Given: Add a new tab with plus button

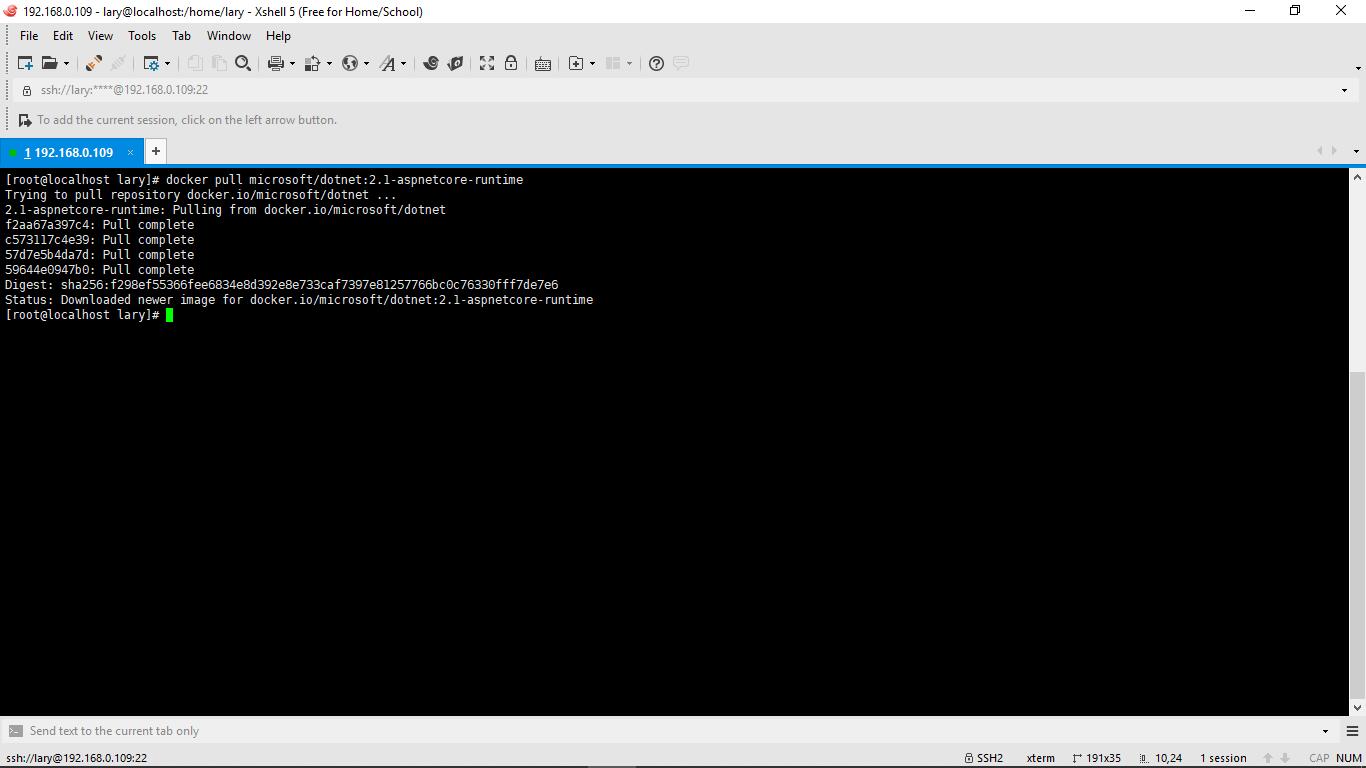Looking at the screenshot, I should coord(156,151).
